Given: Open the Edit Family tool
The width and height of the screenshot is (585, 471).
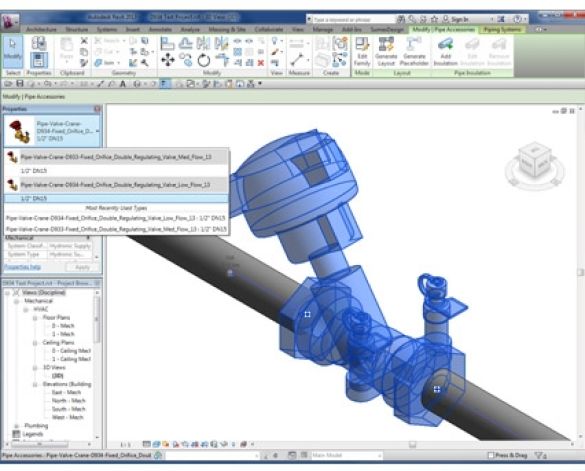Looking at the screenshot, I should 362,52.
